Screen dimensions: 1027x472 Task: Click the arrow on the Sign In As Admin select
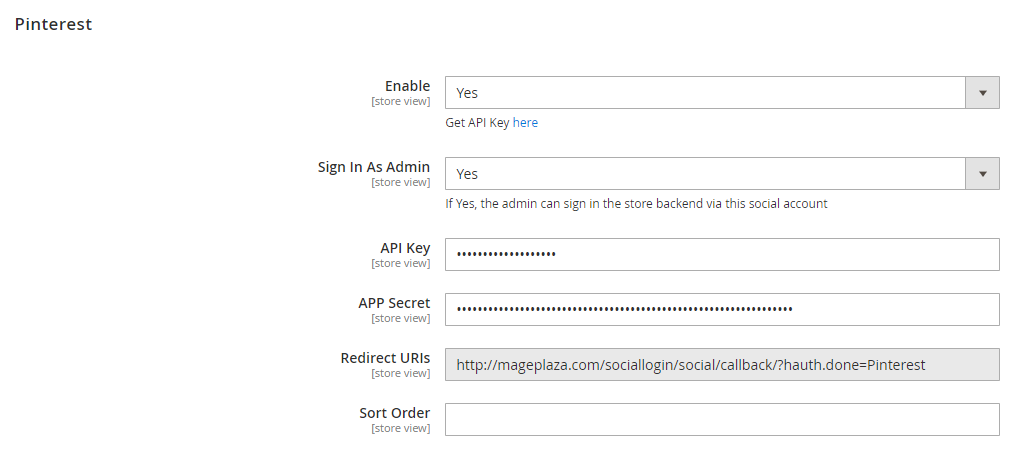982,174
